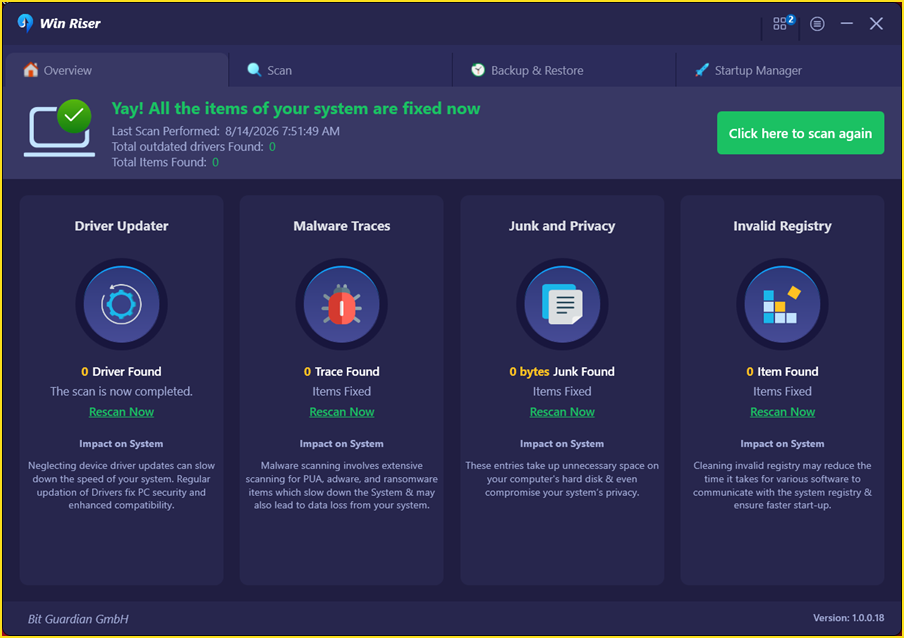Image resolution: width=904 pixels, height=638 pixels.
Task: Click the '0 Item Found' text
Action: click(x=782, y=372)
